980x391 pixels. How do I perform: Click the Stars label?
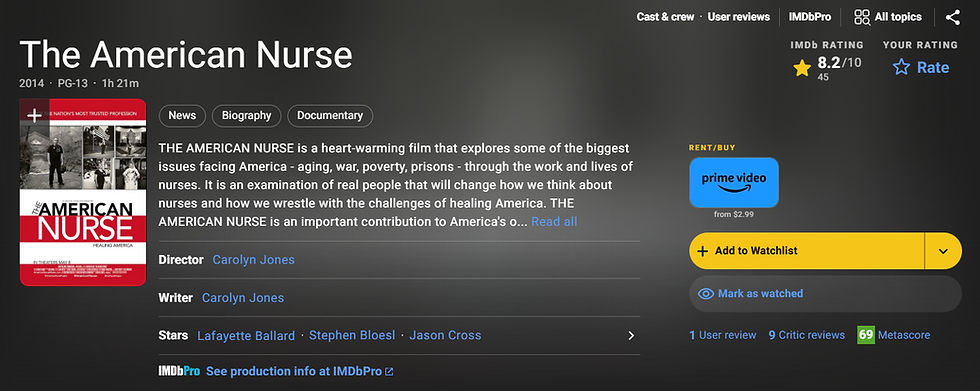173,335
